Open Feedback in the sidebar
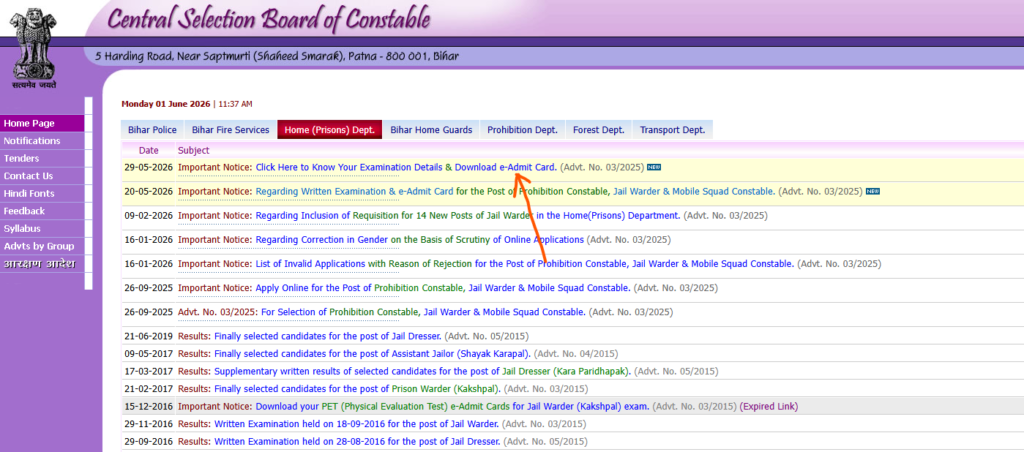 pos(42,211)
